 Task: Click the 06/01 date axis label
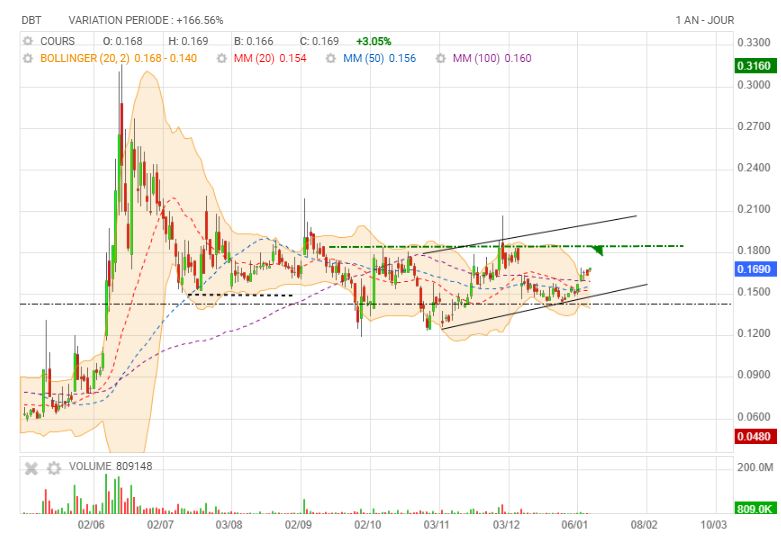tap(575, 525)
